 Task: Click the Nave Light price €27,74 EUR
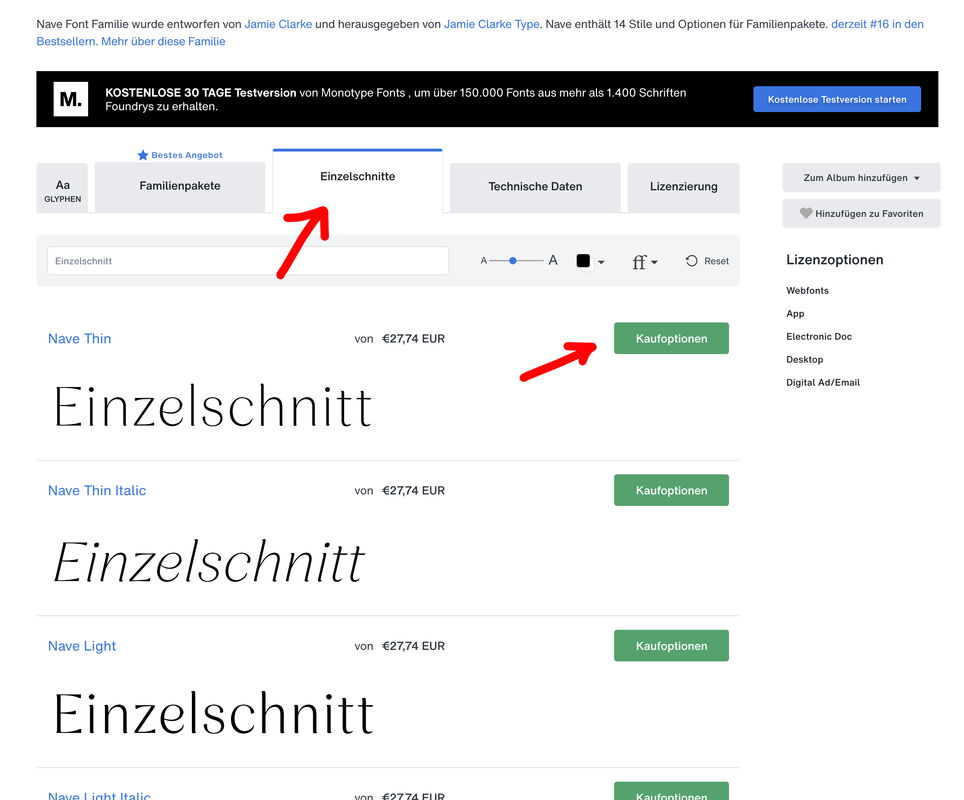pos(413,646)
